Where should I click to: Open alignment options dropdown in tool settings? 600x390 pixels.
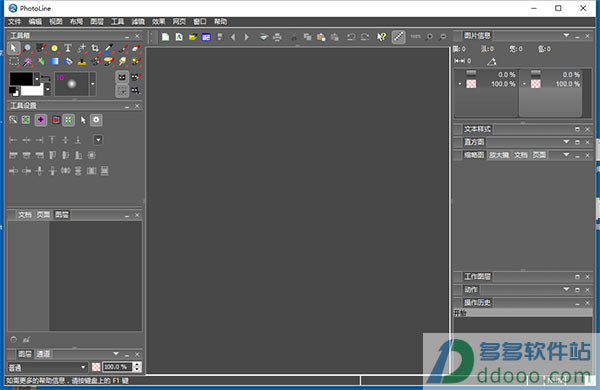click(x=98, y=140)
